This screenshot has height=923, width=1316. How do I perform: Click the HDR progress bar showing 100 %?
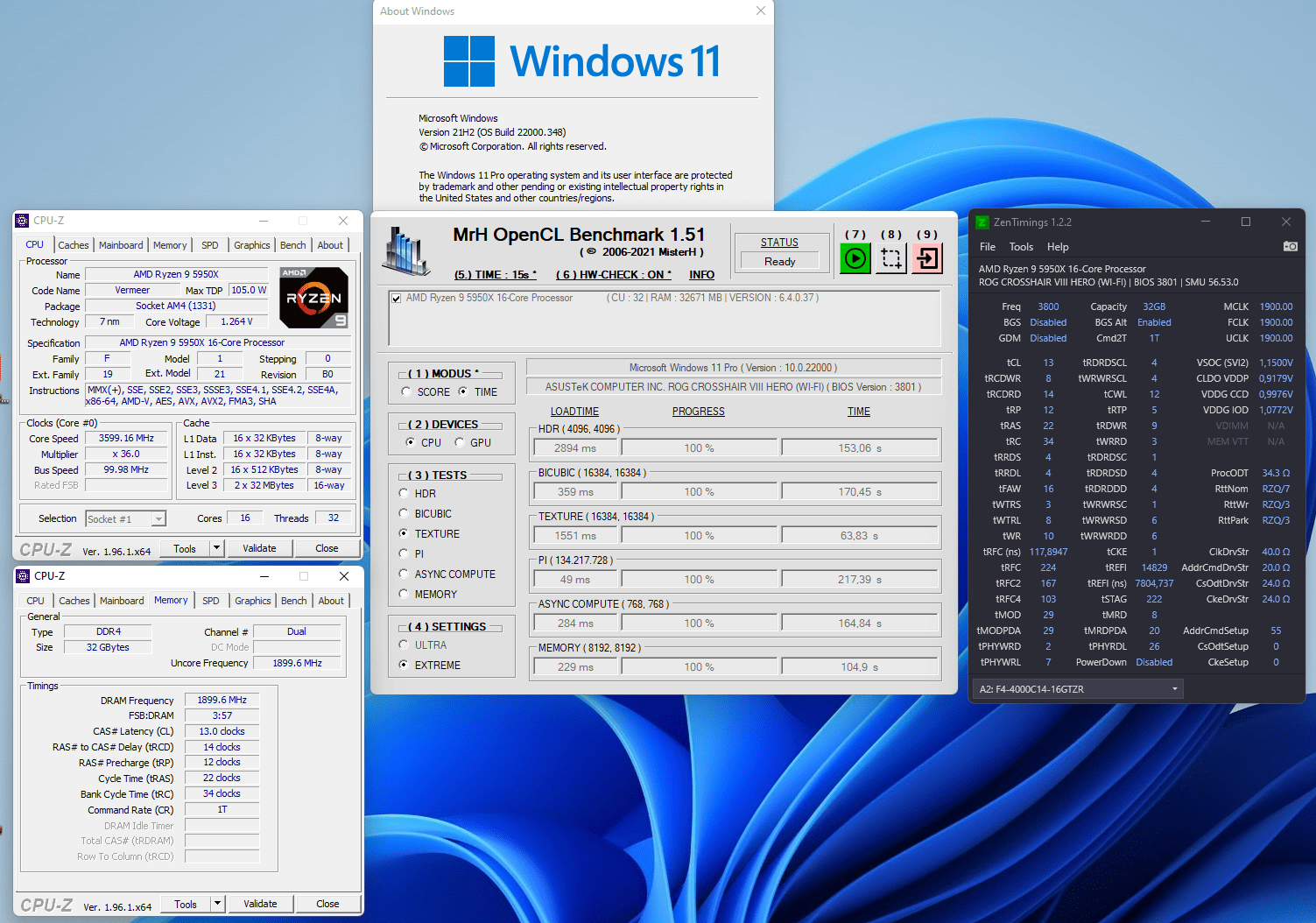699,447
